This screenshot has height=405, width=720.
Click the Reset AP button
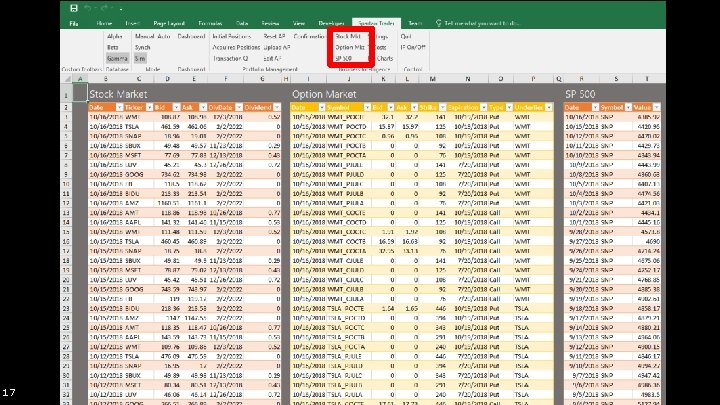tap(274, 36)
